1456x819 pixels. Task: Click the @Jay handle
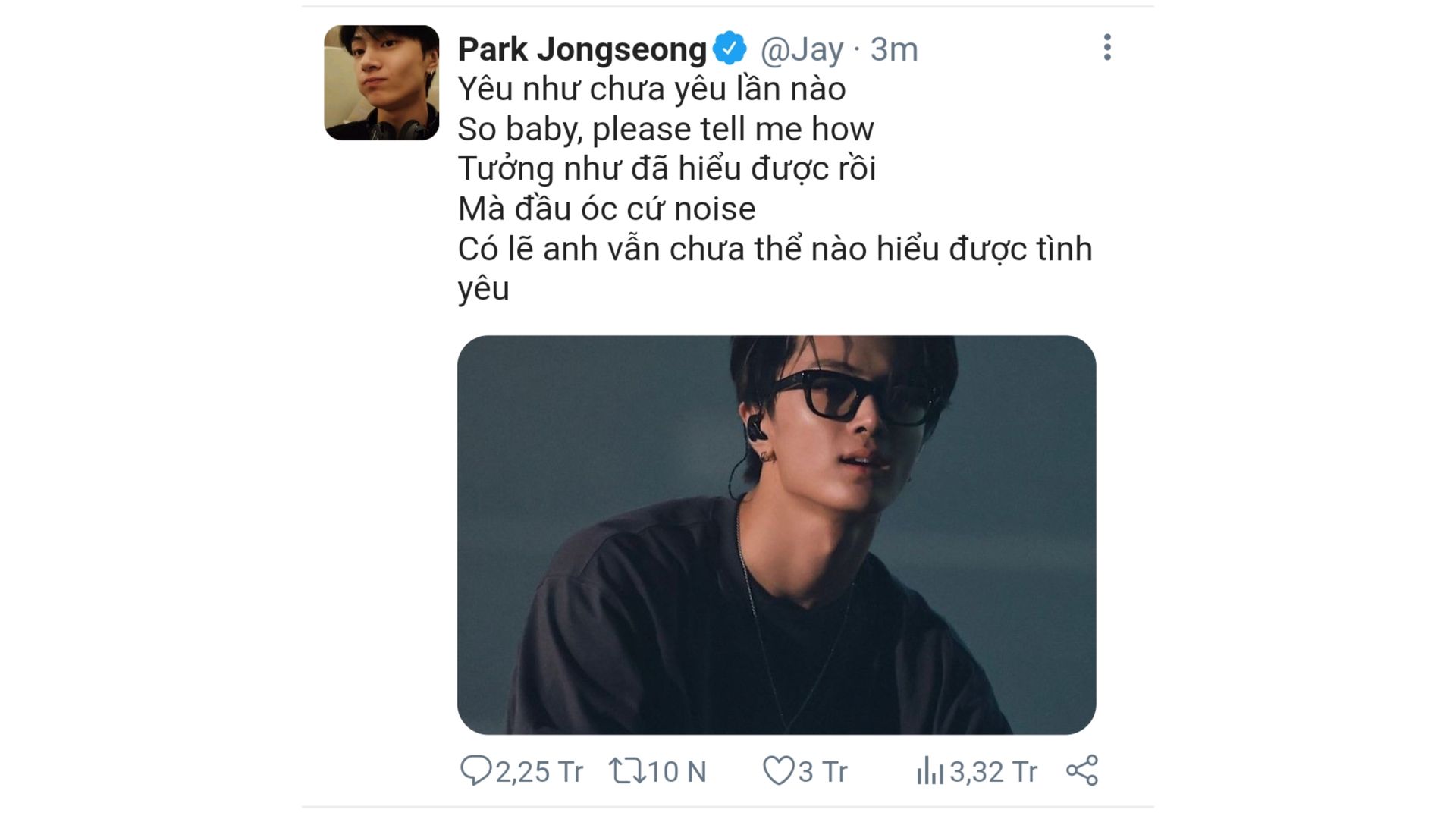(802, 50)
